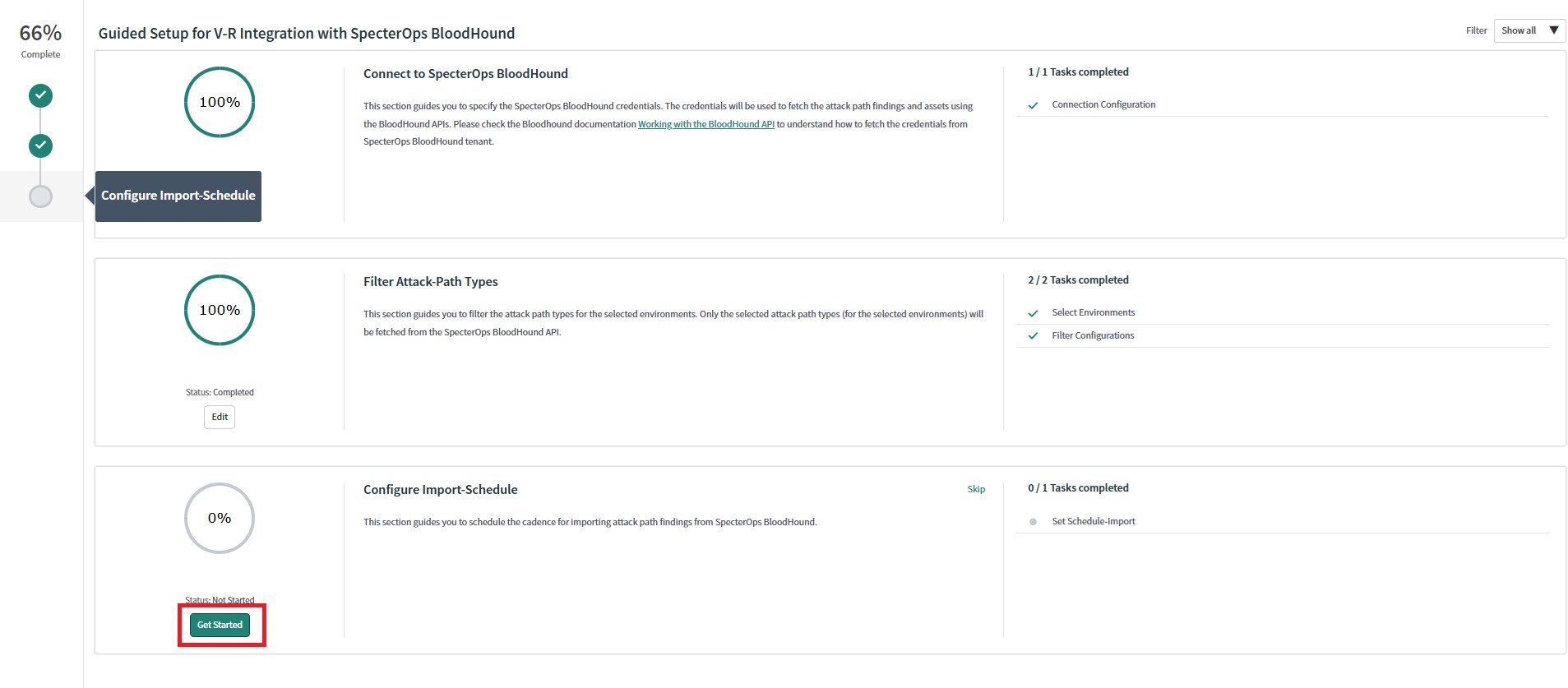Open the Set Schedule-Import task

click(x=1094, y=521)
